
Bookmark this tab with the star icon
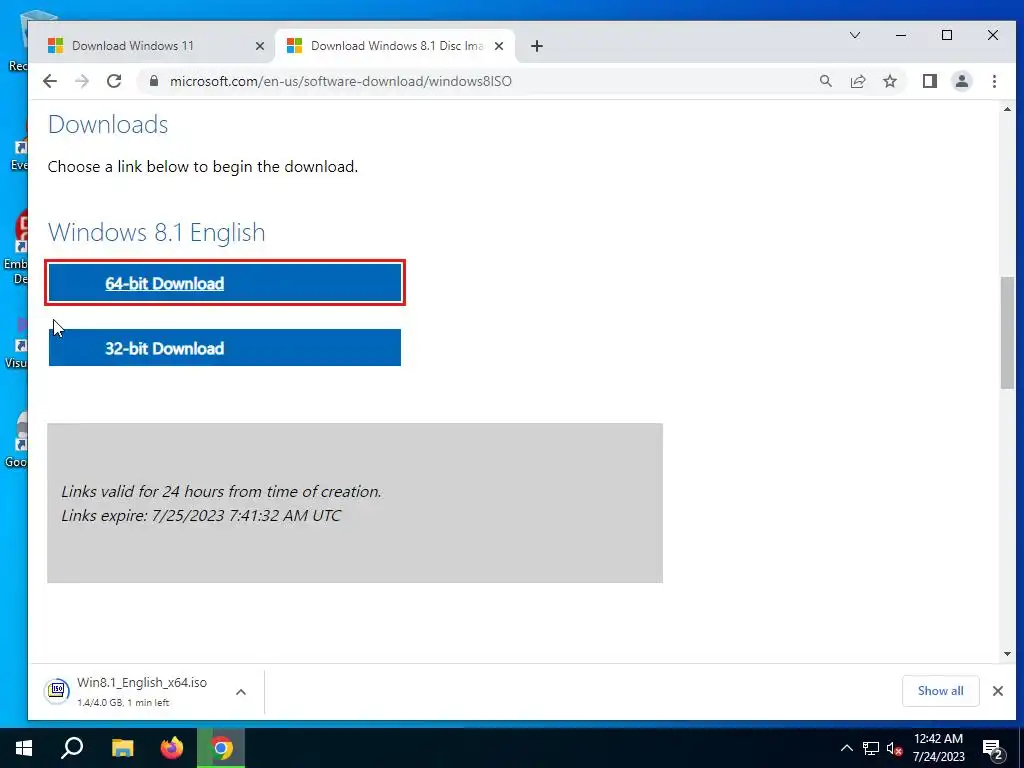(x=889, y=81)
